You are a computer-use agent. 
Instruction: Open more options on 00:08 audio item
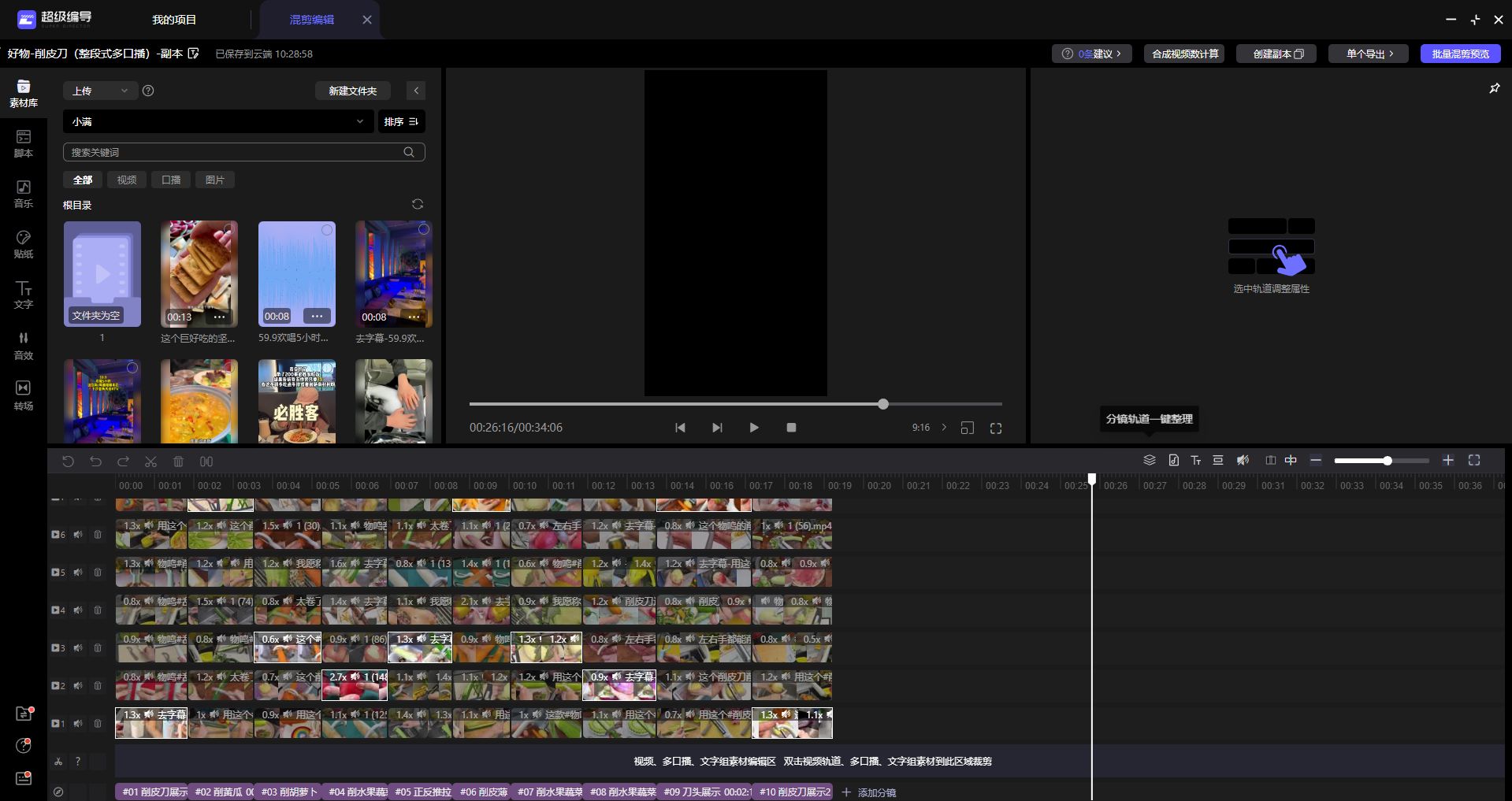pyautogui.click(x=317, y=316)
